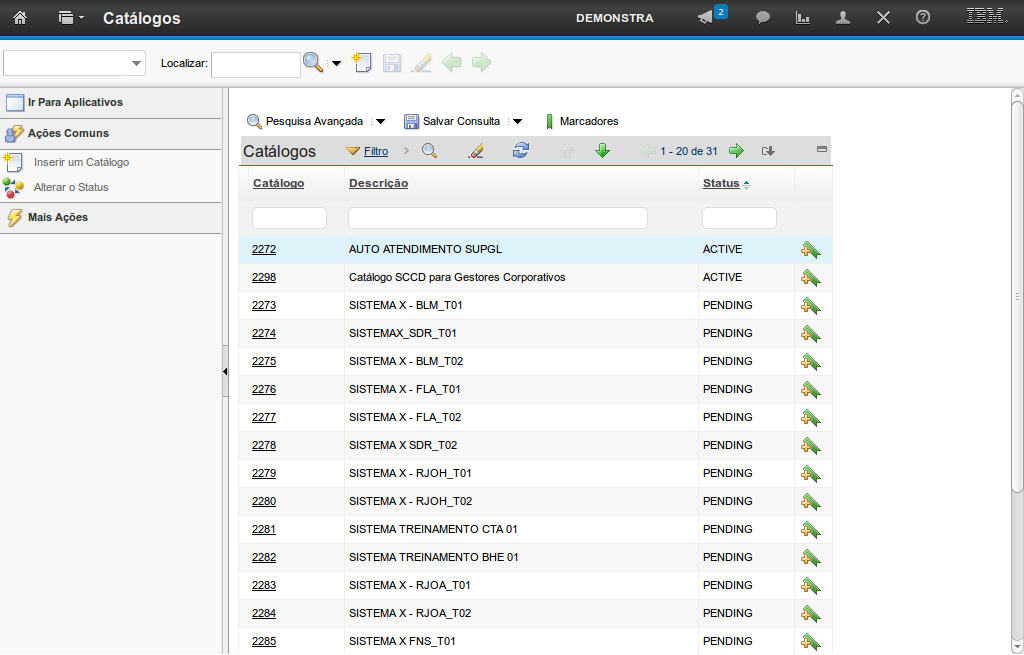Expand the Pesquisa Avançada dropdown arrow

380,122
